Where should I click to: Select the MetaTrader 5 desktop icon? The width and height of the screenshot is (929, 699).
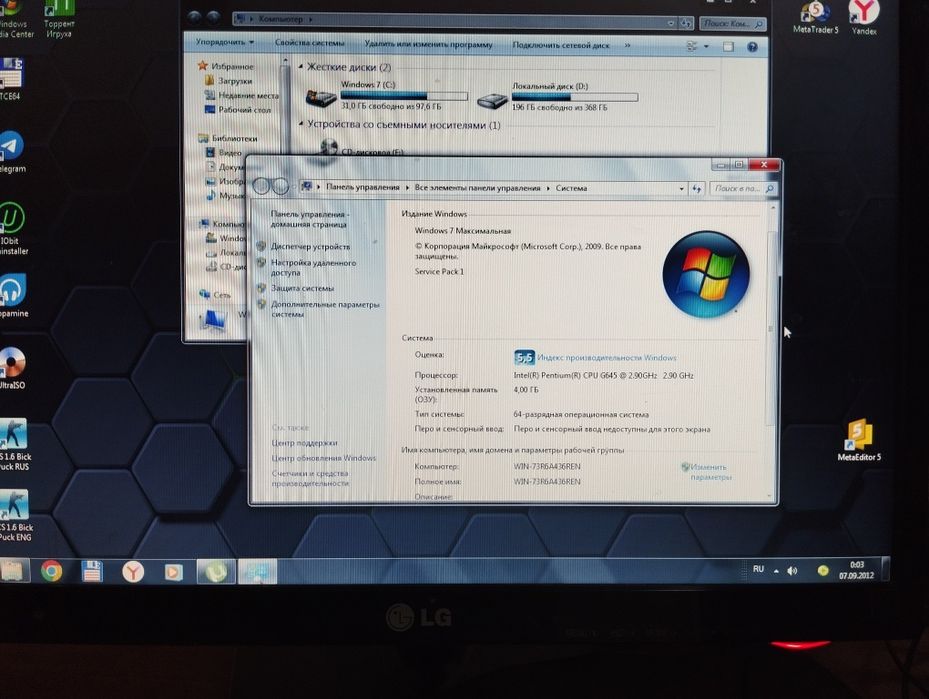click(815, 17)
